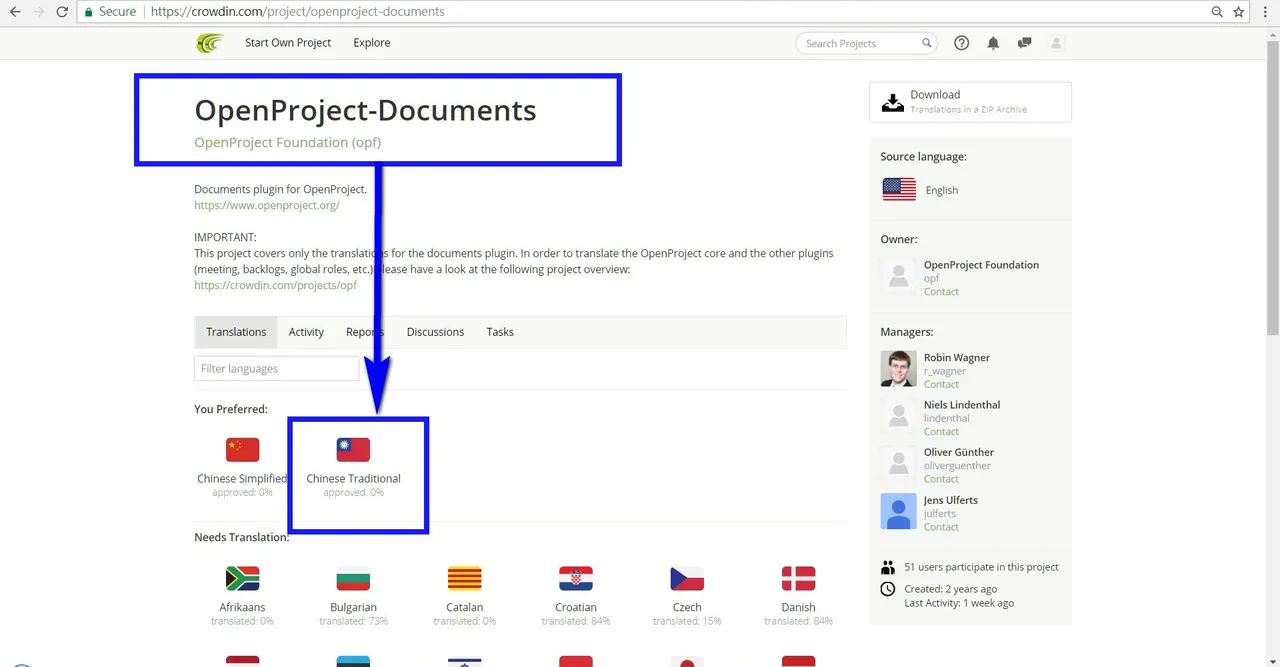Click Robin Wagner's profile photo

pos(898,369)
